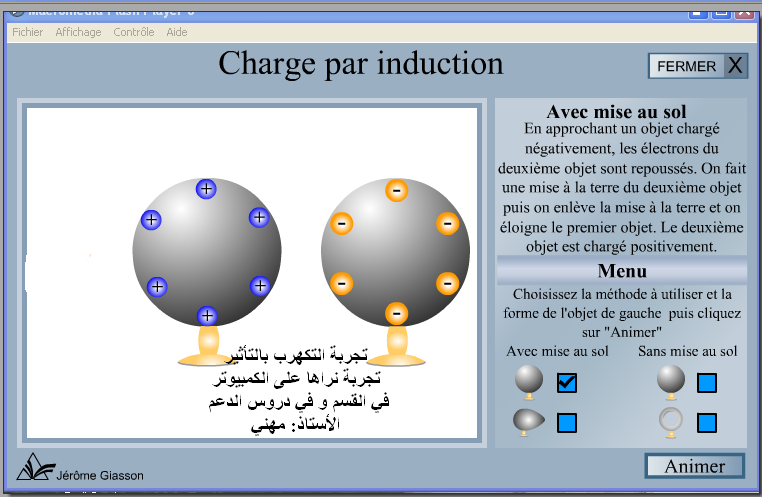
Task: Open the Affichage menu
Action: coord(78,32)
